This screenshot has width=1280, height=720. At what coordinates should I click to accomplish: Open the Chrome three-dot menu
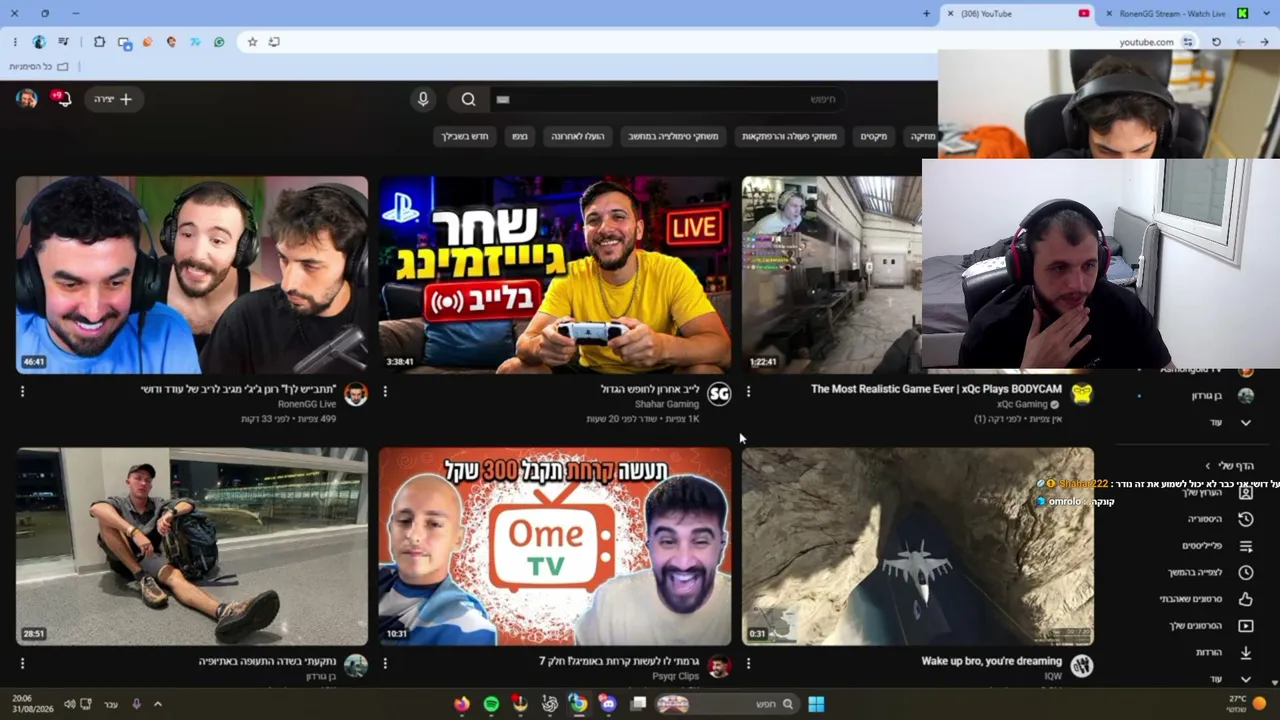(x=15, y=42)
